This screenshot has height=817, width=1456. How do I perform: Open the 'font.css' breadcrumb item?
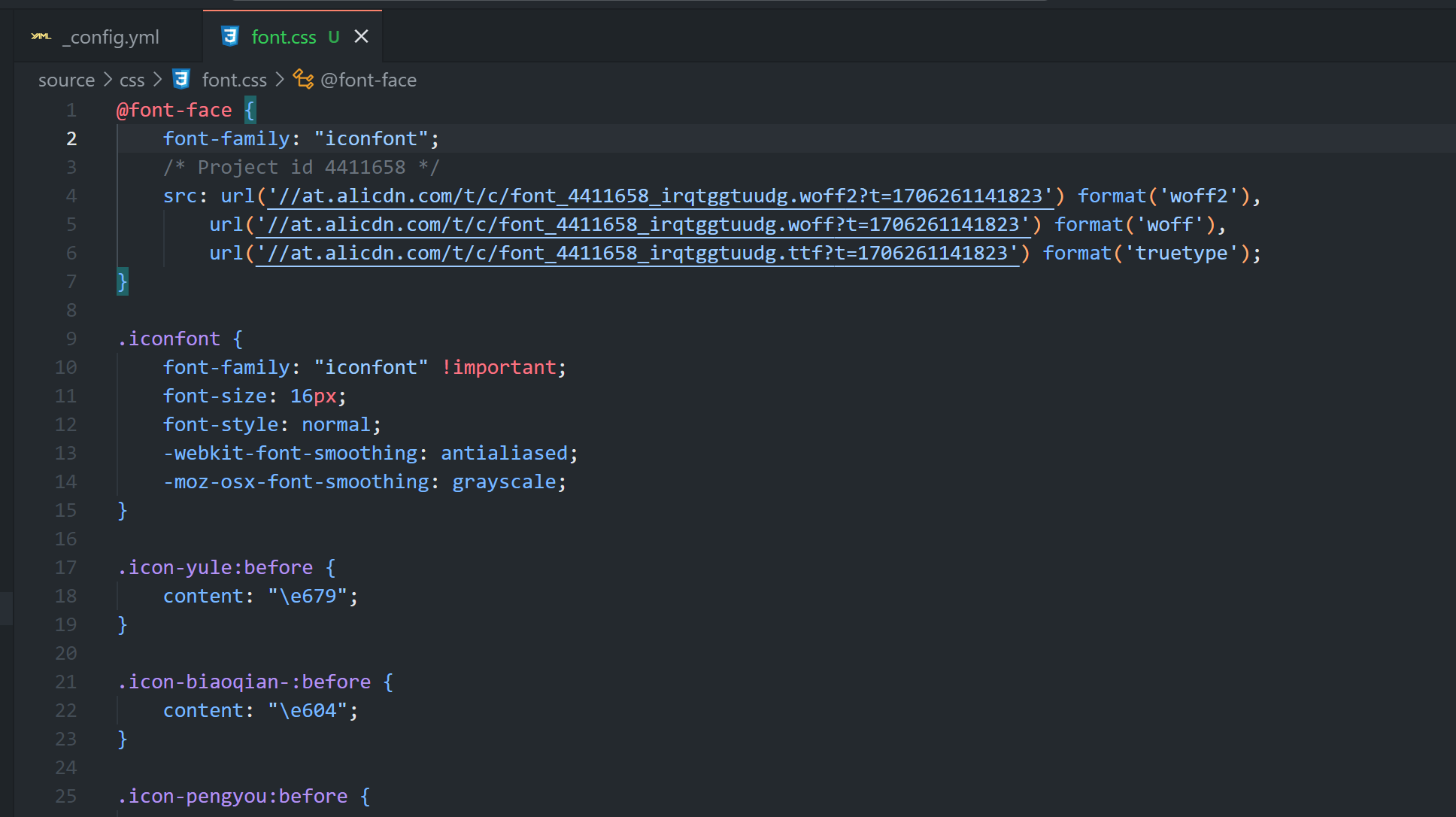(234, 80)
